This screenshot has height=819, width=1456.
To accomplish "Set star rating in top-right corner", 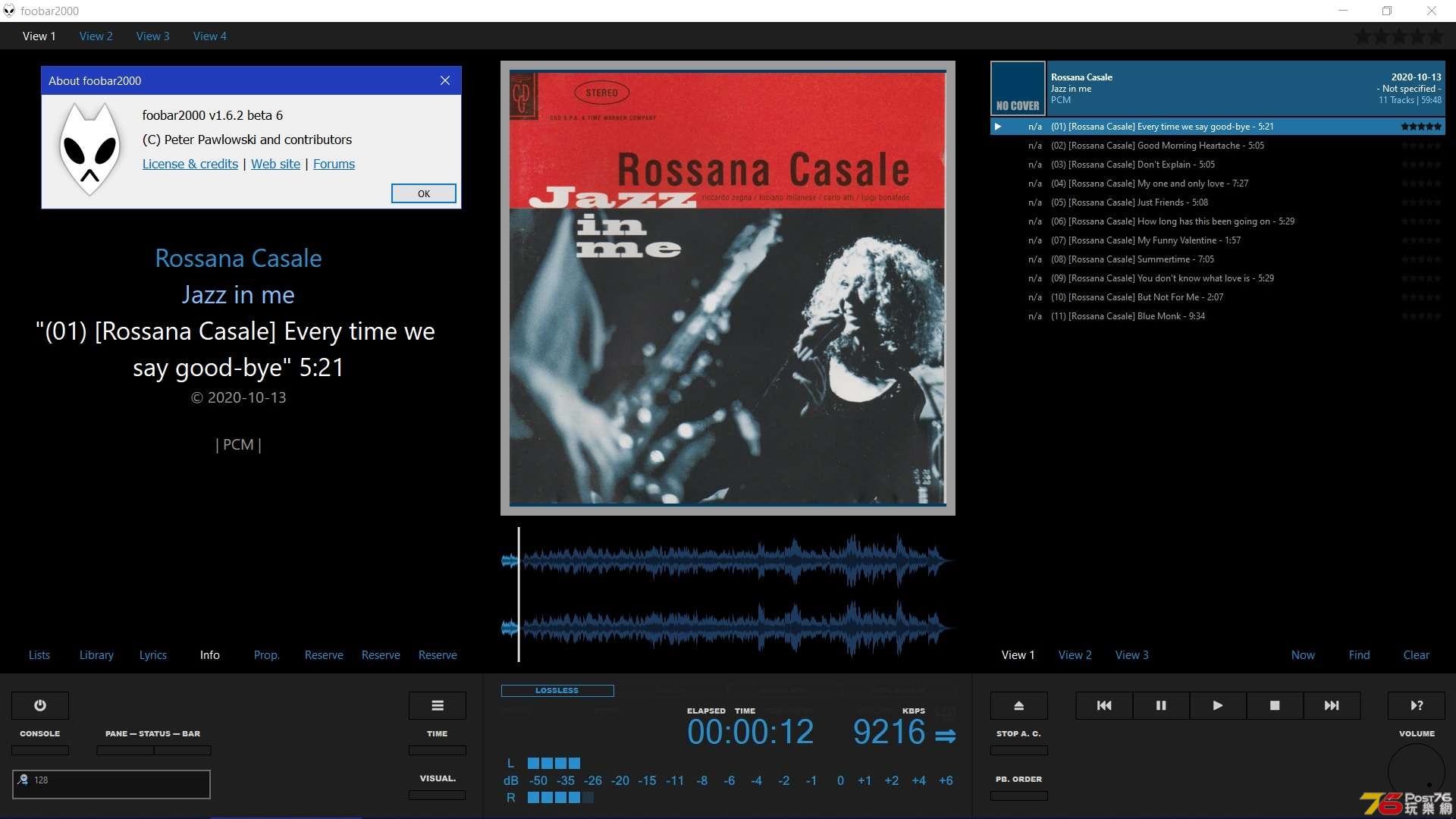I will tap(1399, 36).
